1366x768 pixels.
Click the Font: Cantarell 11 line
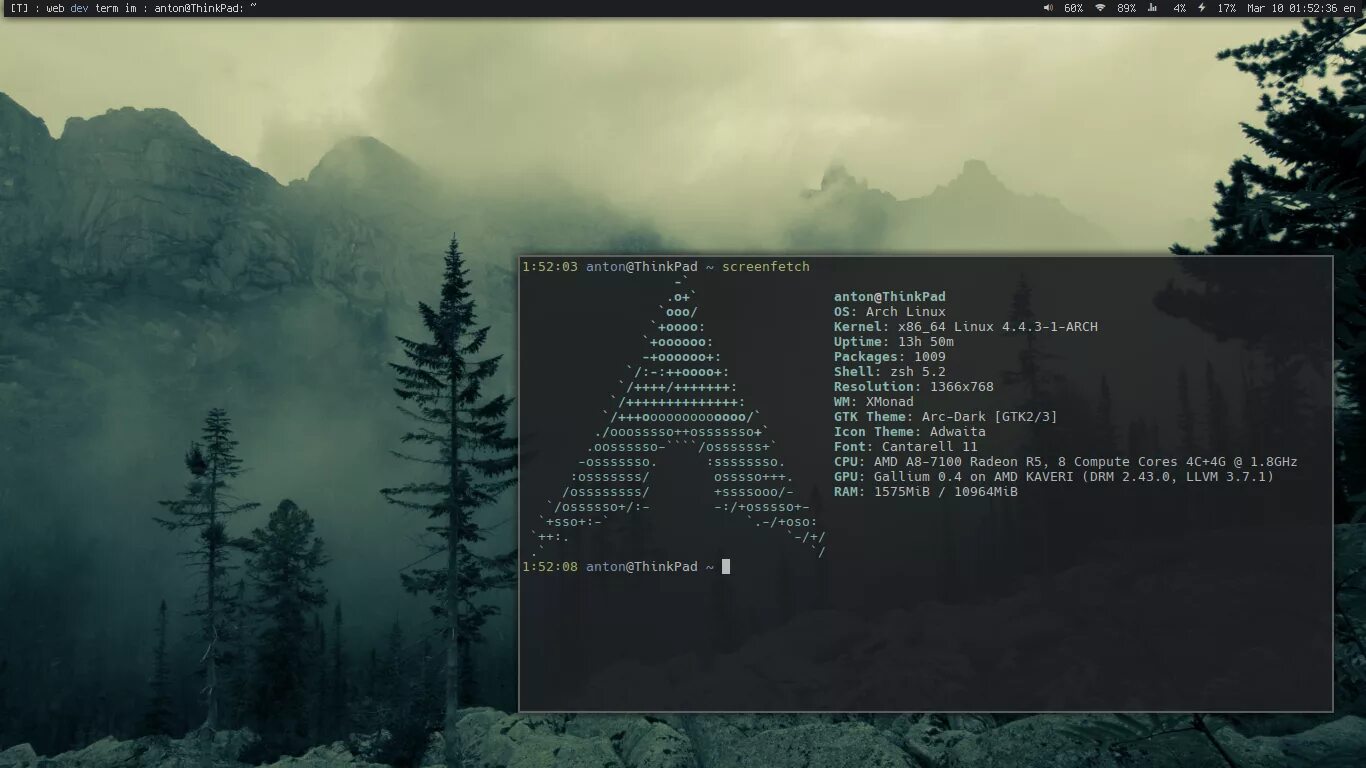coord(906,447)
